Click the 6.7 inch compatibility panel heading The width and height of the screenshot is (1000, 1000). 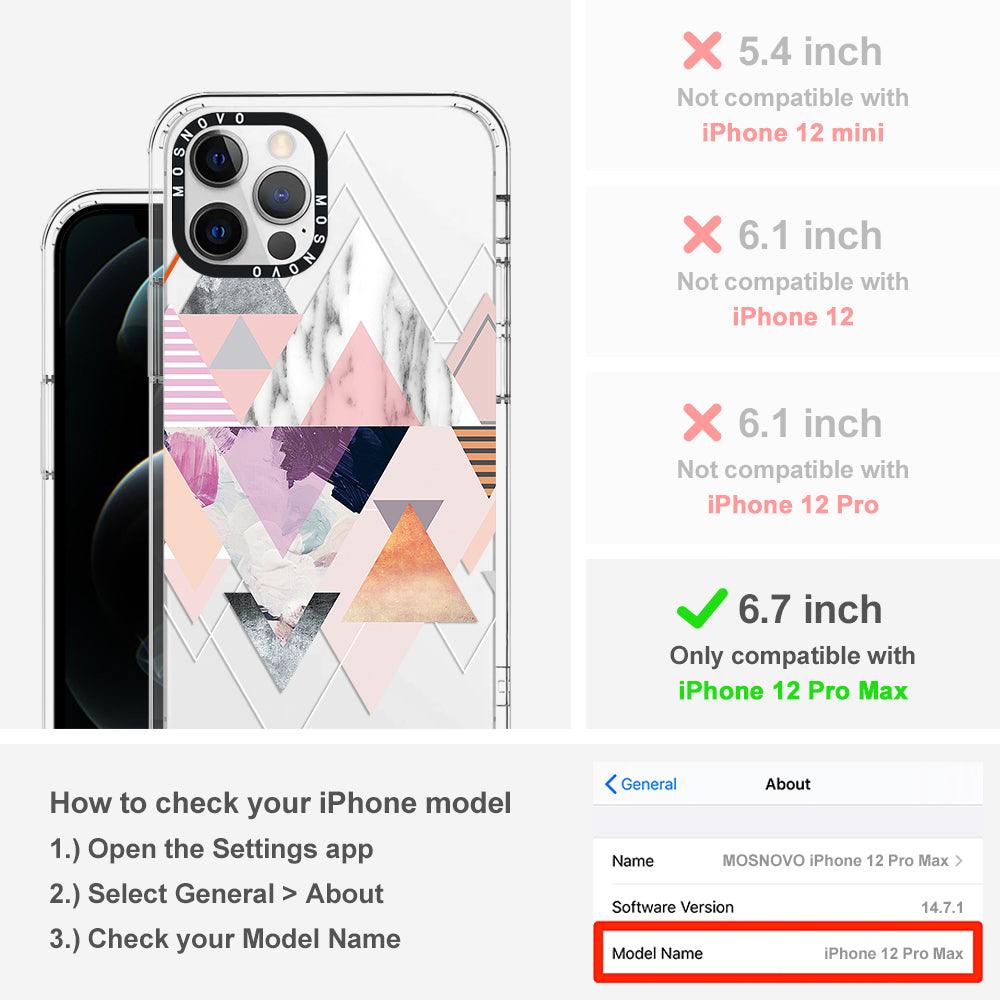point(810,609)
